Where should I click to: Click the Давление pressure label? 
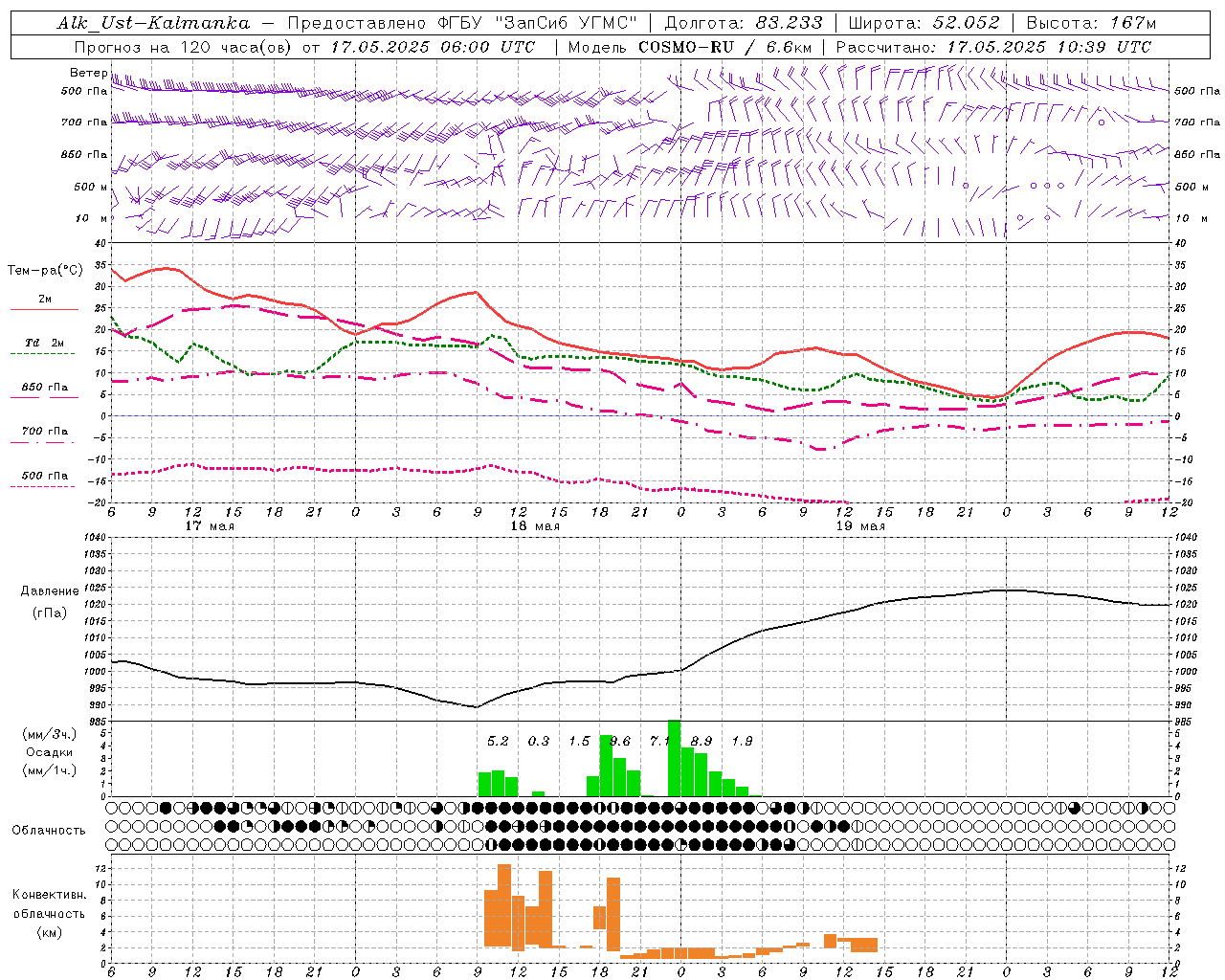(50, 591)
